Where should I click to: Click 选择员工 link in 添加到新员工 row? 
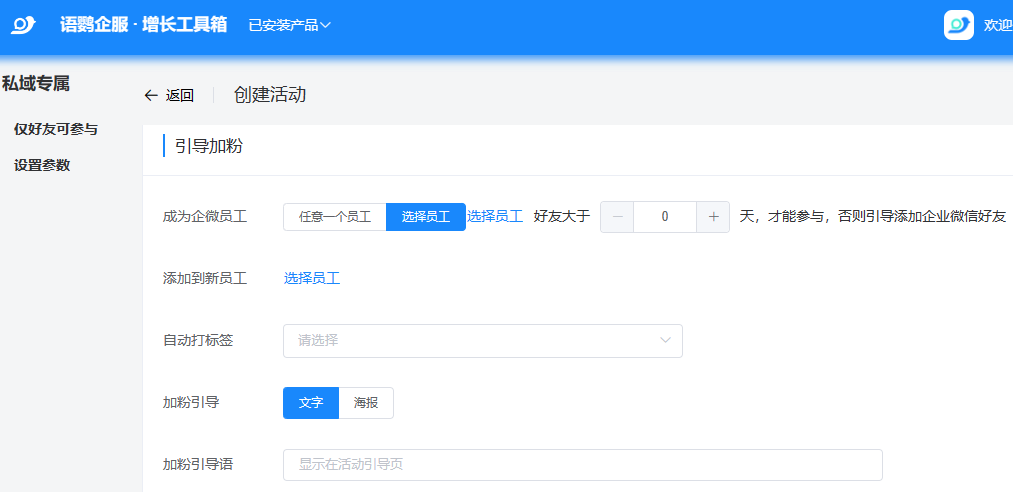coord(312,278)
